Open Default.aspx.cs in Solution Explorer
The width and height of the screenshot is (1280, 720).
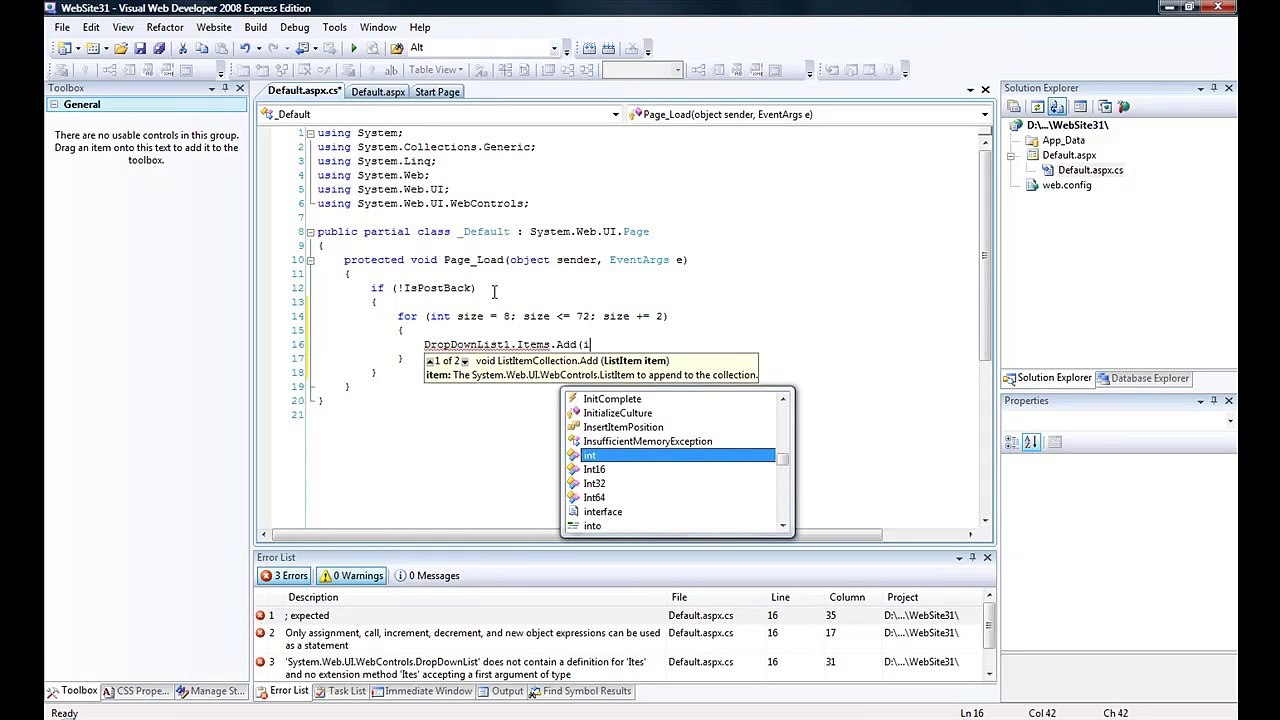(x=1090, y=170)
